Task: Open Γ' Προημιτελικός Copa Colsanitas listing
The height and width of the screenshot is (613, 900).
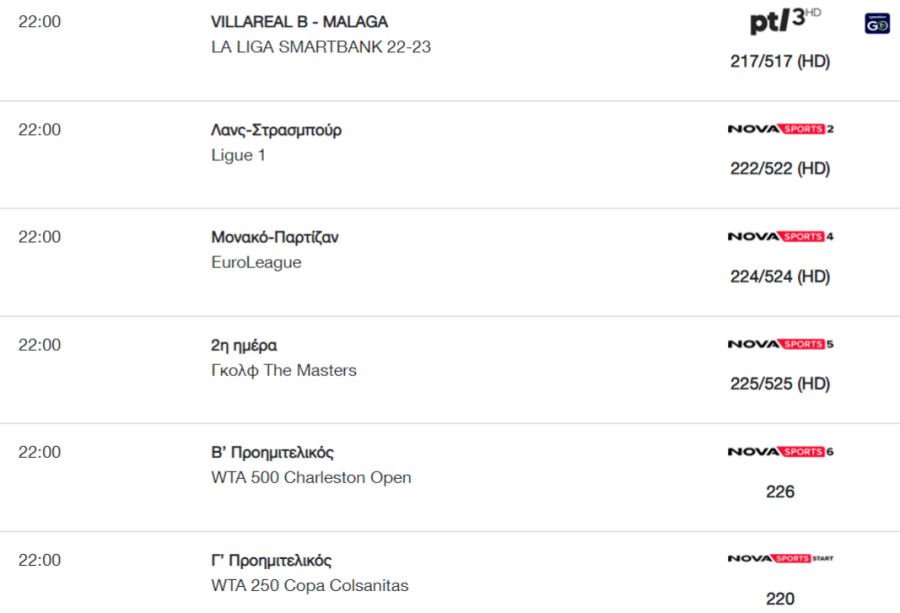Action: pos(271,561)
